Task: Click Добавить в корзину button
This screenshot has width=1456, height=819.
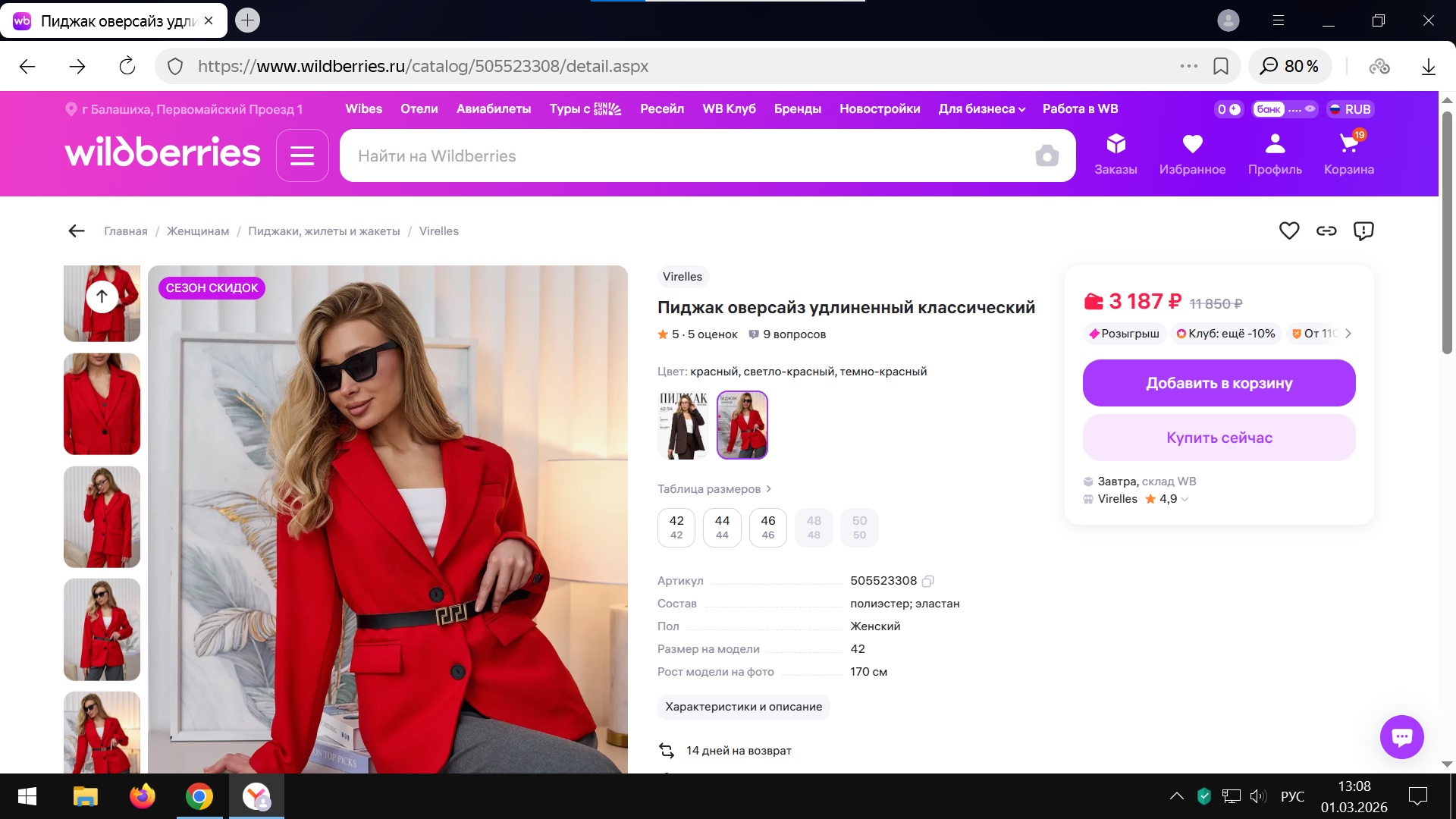Action: [1219, 383]
